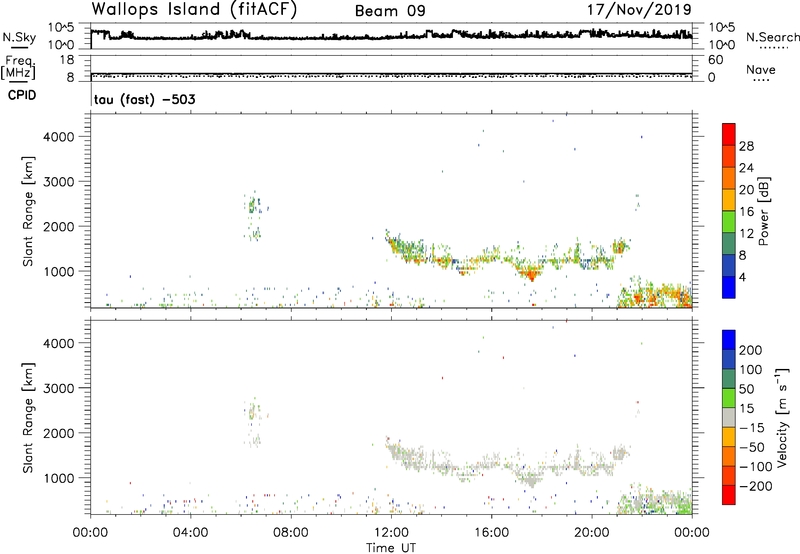800x554 pixels.
Task: Click the 'Slant Range [km]' label of the power panel
Action: point(28,211)
